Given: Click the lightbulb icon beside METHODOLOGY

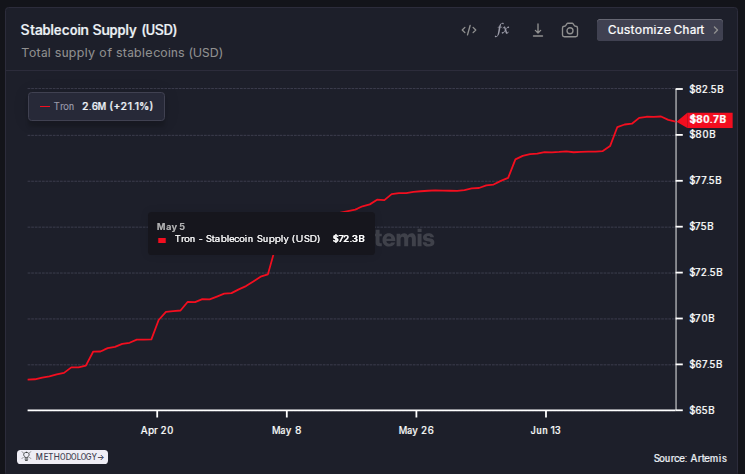Looking at the screenshot, I should pos(26,457).
